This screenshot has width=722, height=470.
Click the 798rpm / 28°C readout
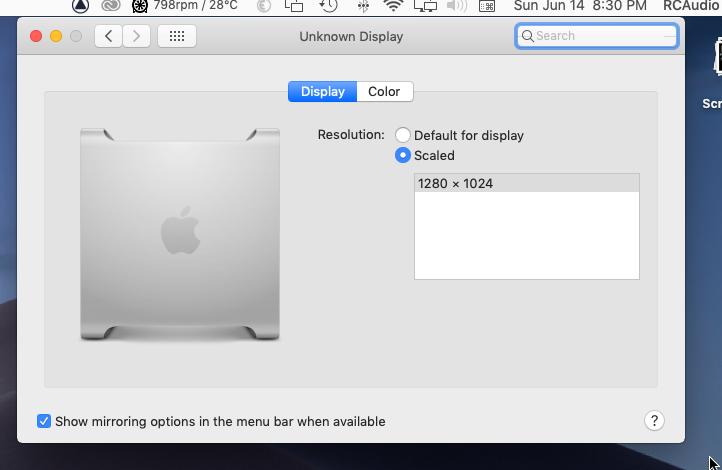[x=196, y=6]
